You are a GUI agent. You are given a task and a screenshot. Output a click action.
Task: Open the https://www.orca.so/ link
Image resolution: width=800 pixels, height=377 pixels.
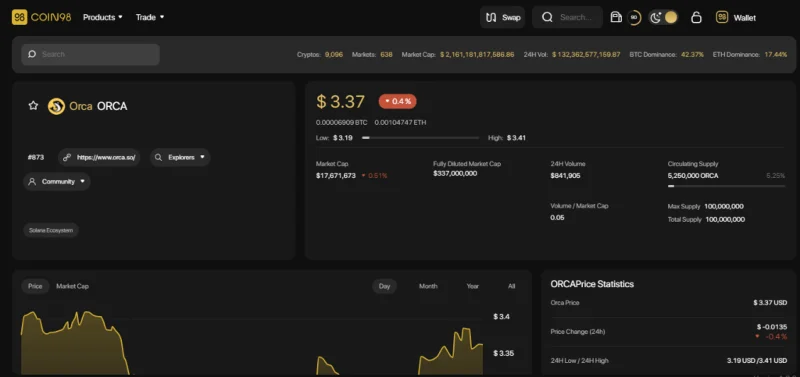click(99, 158)
